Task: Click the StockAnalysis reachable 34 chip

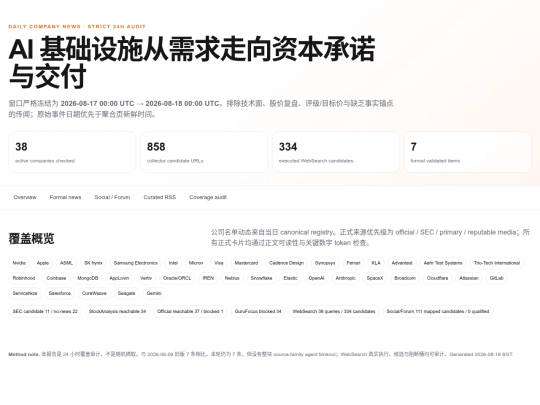Action: tap(117, 311)
